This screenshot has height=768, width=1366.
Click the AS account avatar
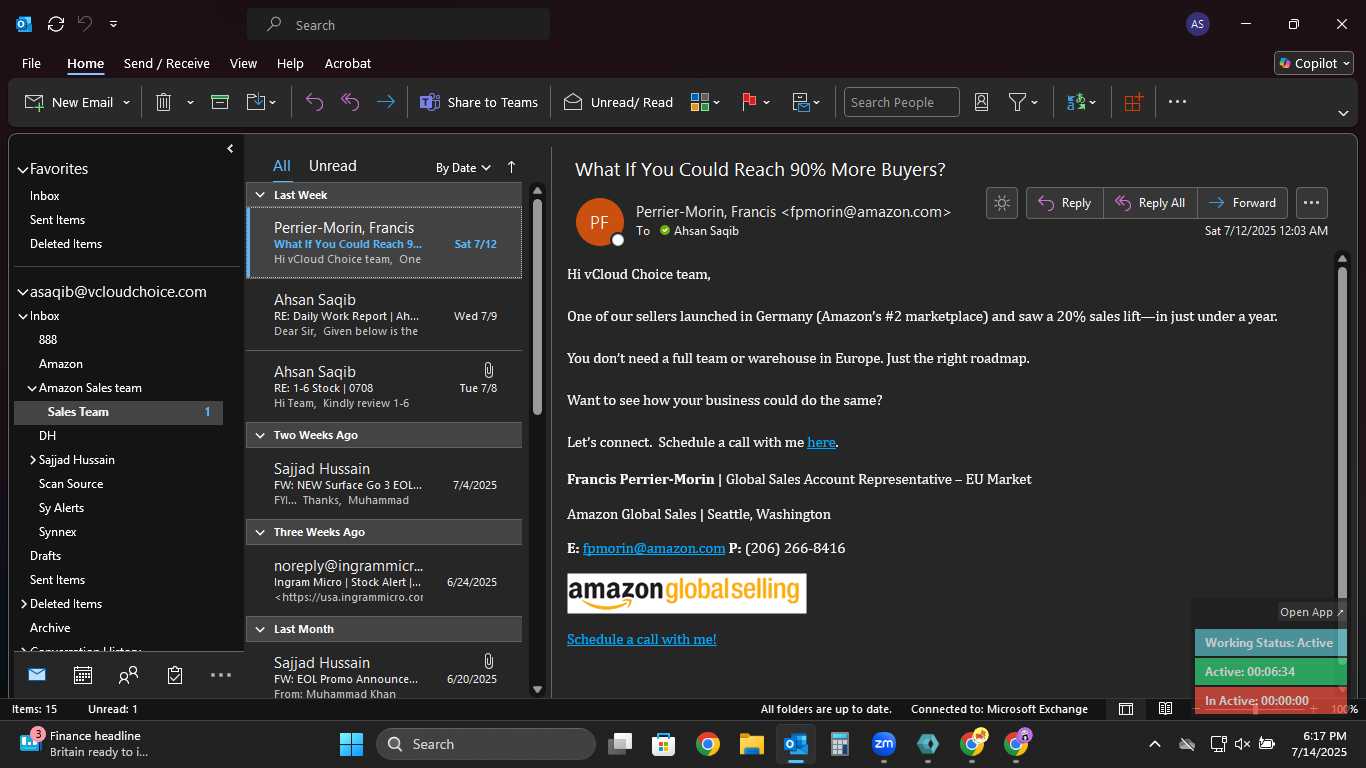coord(1197,24)
